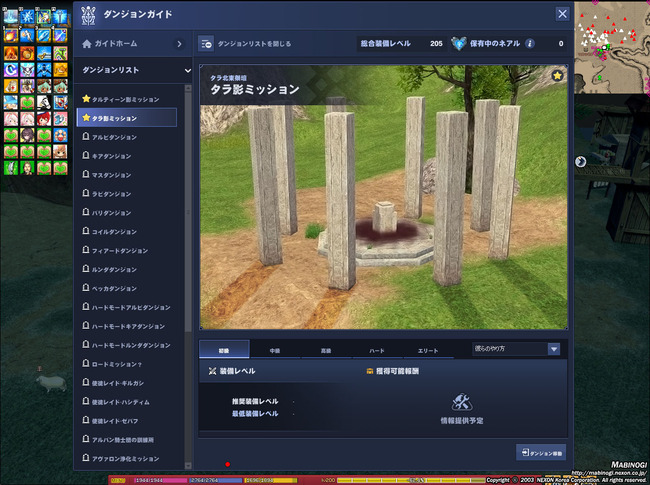Open the 僕らのやり方 dropdown arrow
650x485 pixels.
pyautogui.click(x=554, y=349)
